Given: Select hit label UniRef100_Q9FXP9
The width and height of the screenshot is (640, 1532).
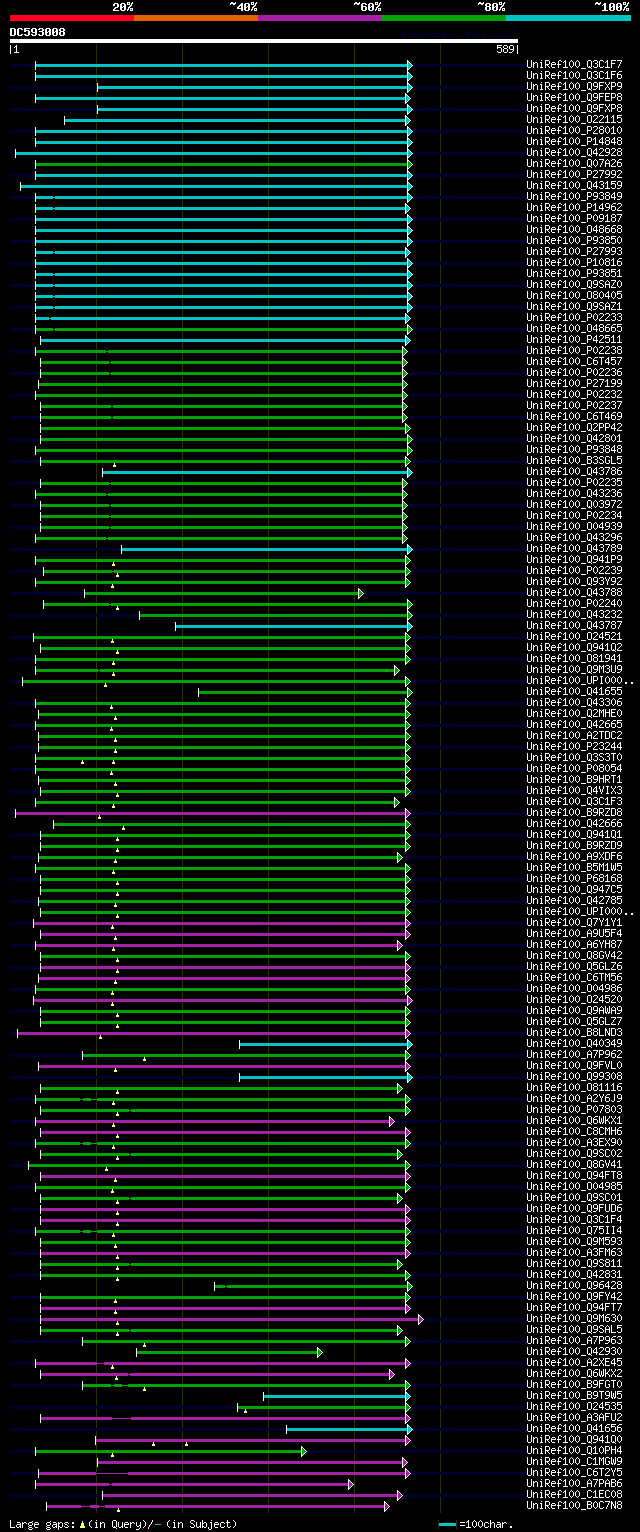Looking at the screenshot, I should coord(574,86).
